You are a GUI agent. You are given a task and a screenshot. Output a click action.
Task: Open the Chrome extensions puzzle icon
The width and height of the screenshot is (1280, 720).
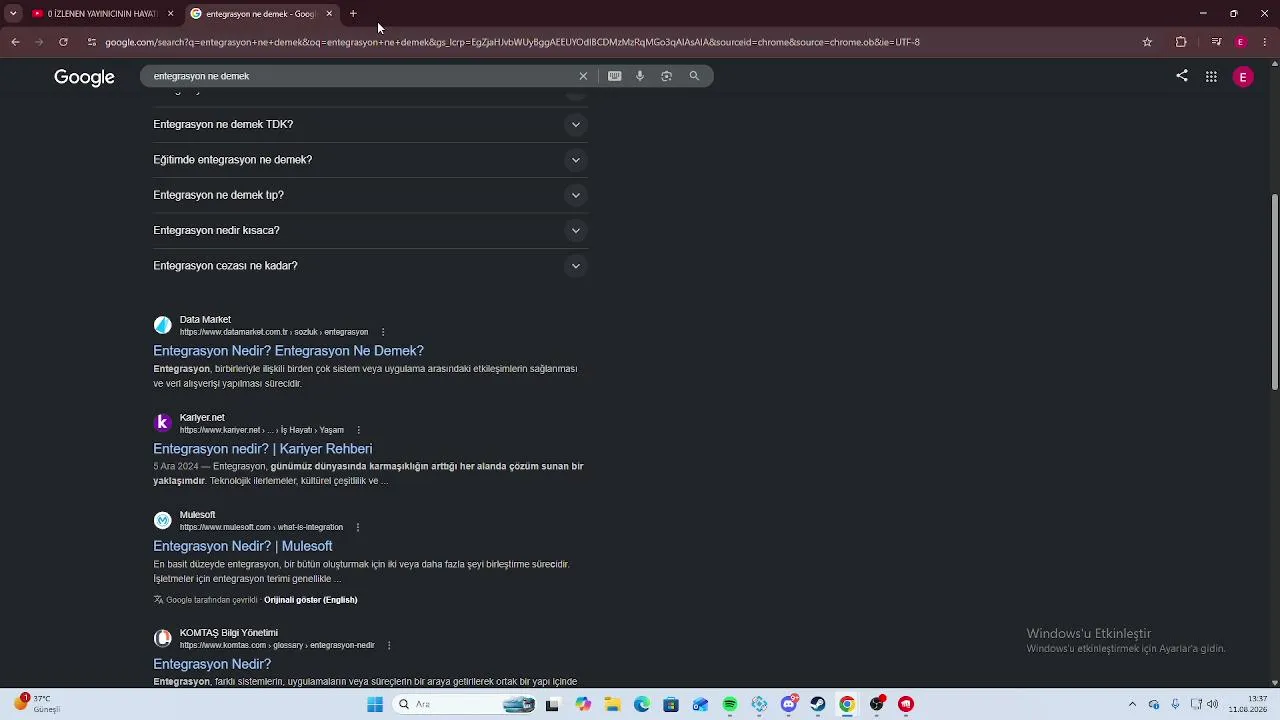[x=1181, y=42]
